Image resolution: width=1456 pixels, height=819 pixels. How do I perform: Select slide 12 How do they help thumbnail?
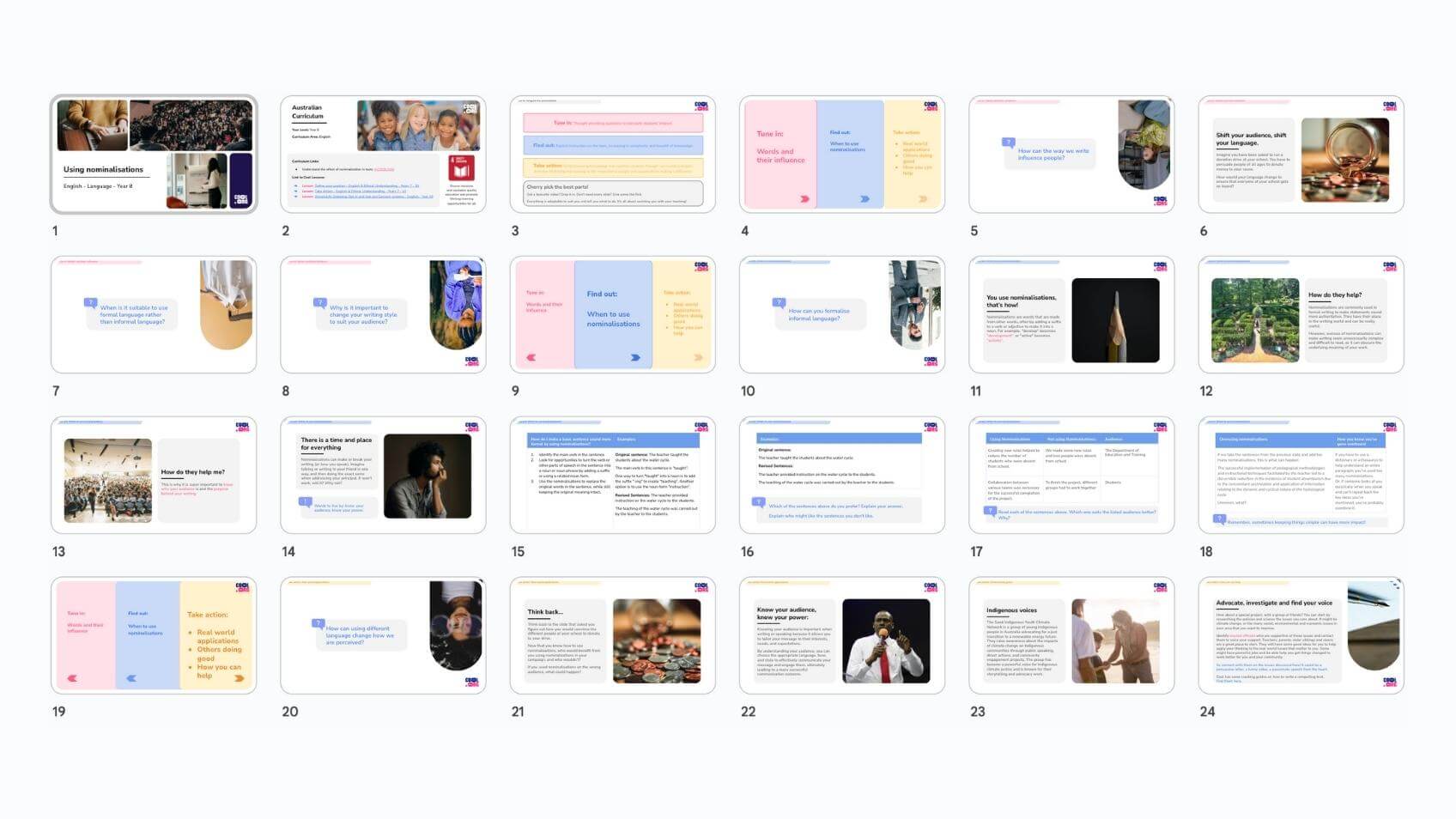click(1301, 314)
